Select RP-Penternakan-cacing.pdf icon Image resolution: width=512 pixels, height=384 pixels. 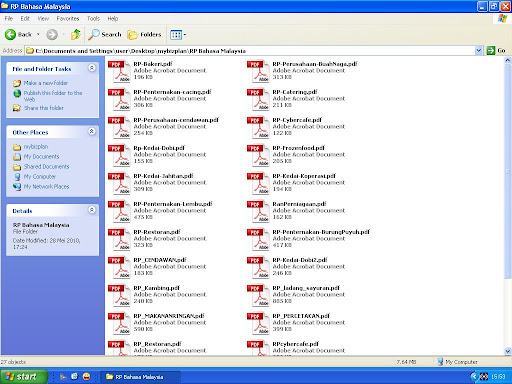pyautogui.click(x=119, y=99)
